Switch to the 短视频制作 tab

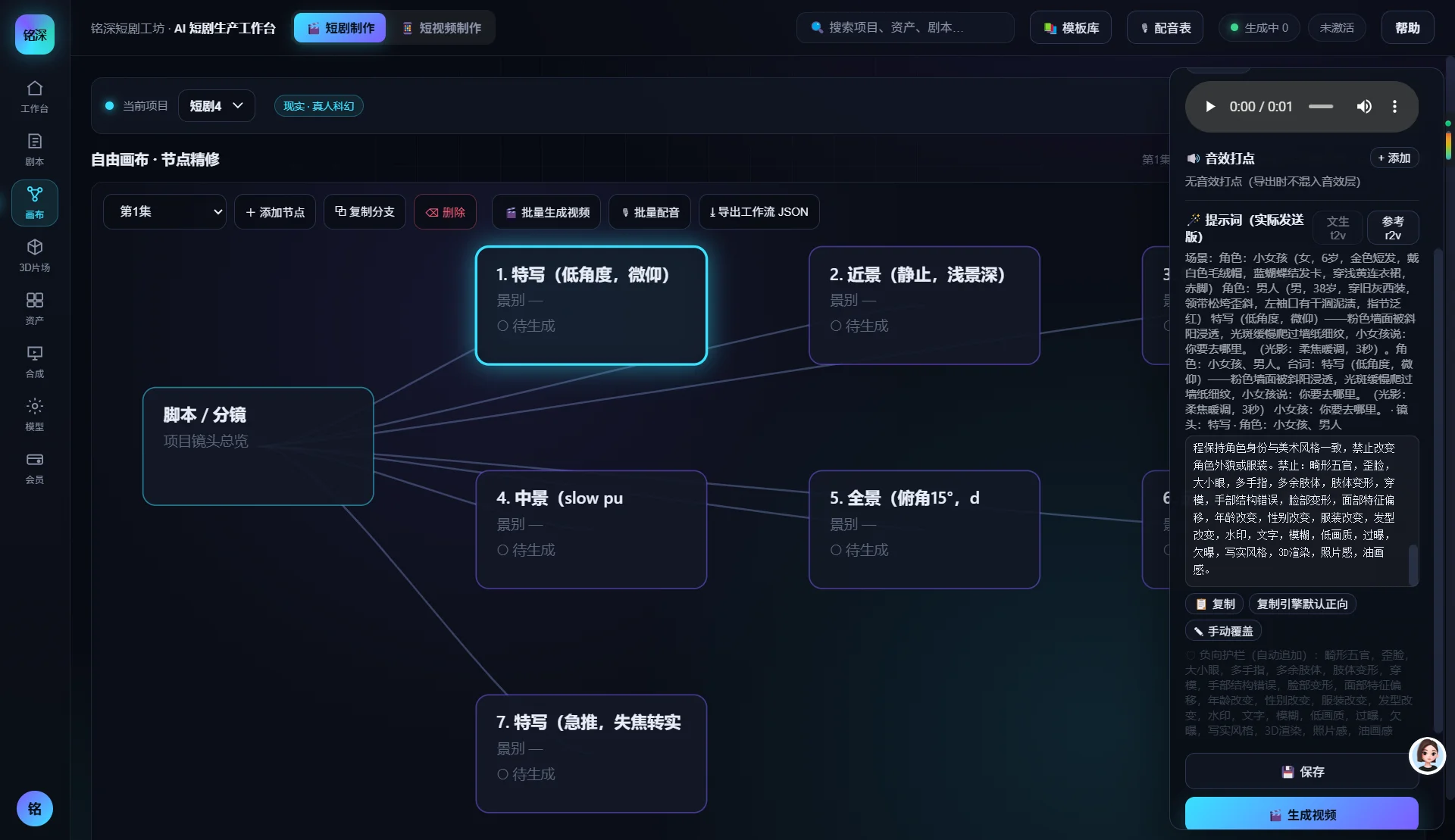pos(442,28)
